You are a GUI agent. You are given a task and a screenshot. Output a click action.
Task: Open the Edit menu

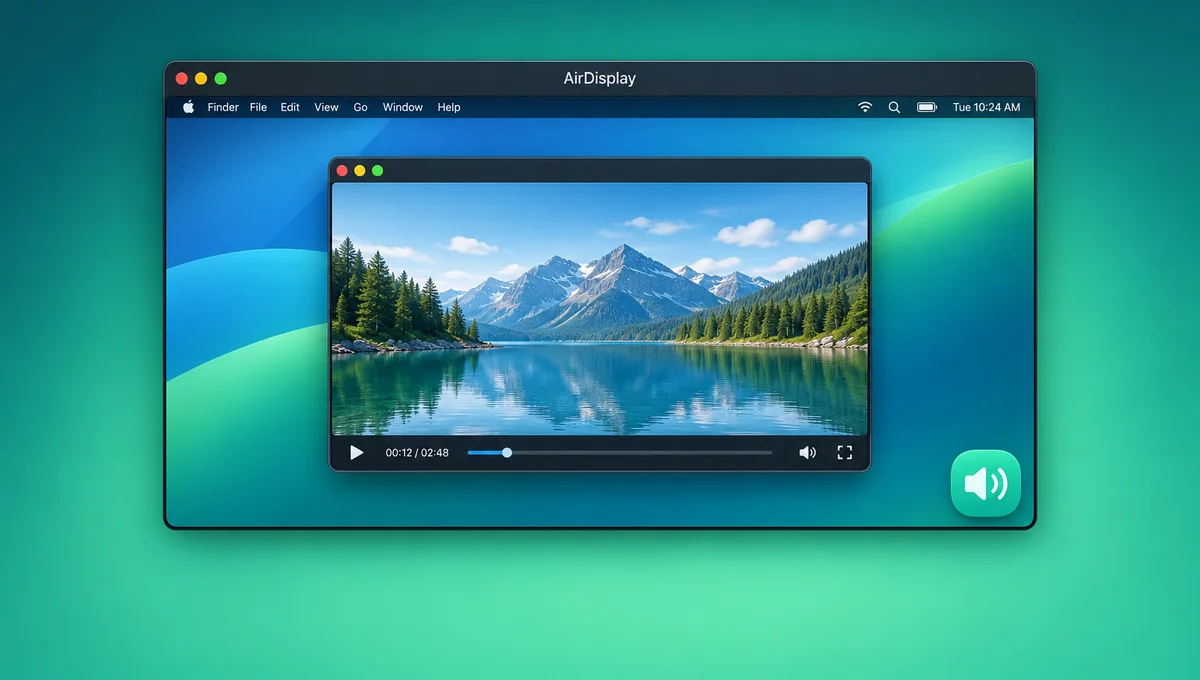click(290, 107)
